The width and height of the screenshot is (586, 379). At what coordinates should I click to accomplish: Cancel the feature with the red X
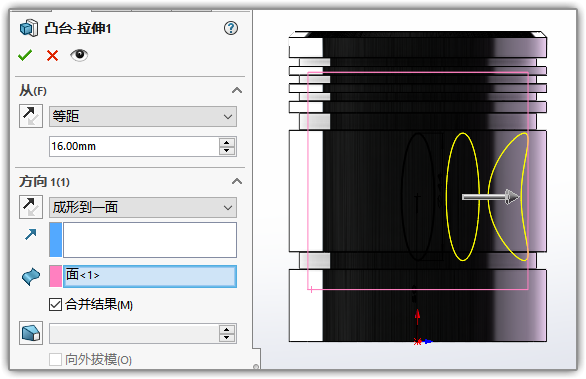pos(52,55)
